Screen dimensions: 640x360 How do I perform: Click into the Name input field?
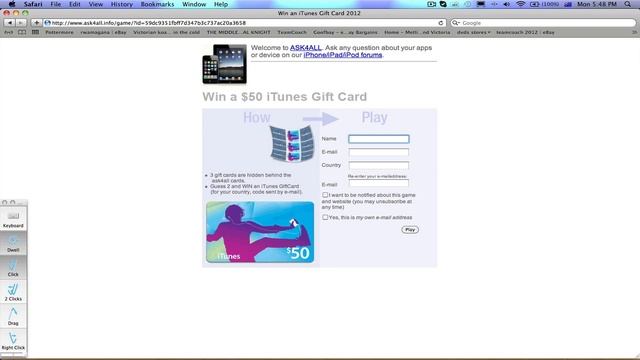[379, 139]
